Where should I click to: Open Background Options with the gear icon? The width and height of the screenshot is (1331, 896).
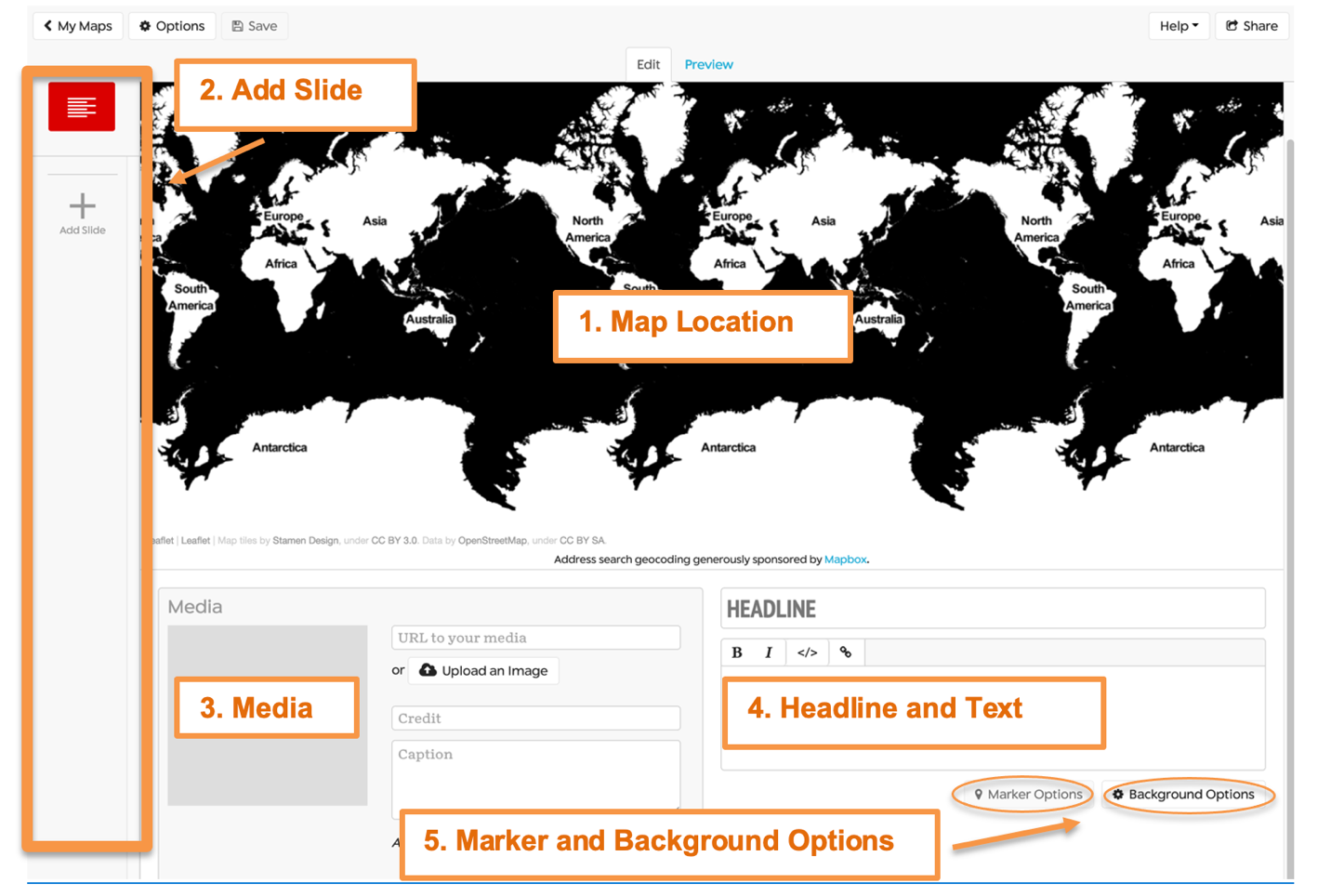(1118, 795)
